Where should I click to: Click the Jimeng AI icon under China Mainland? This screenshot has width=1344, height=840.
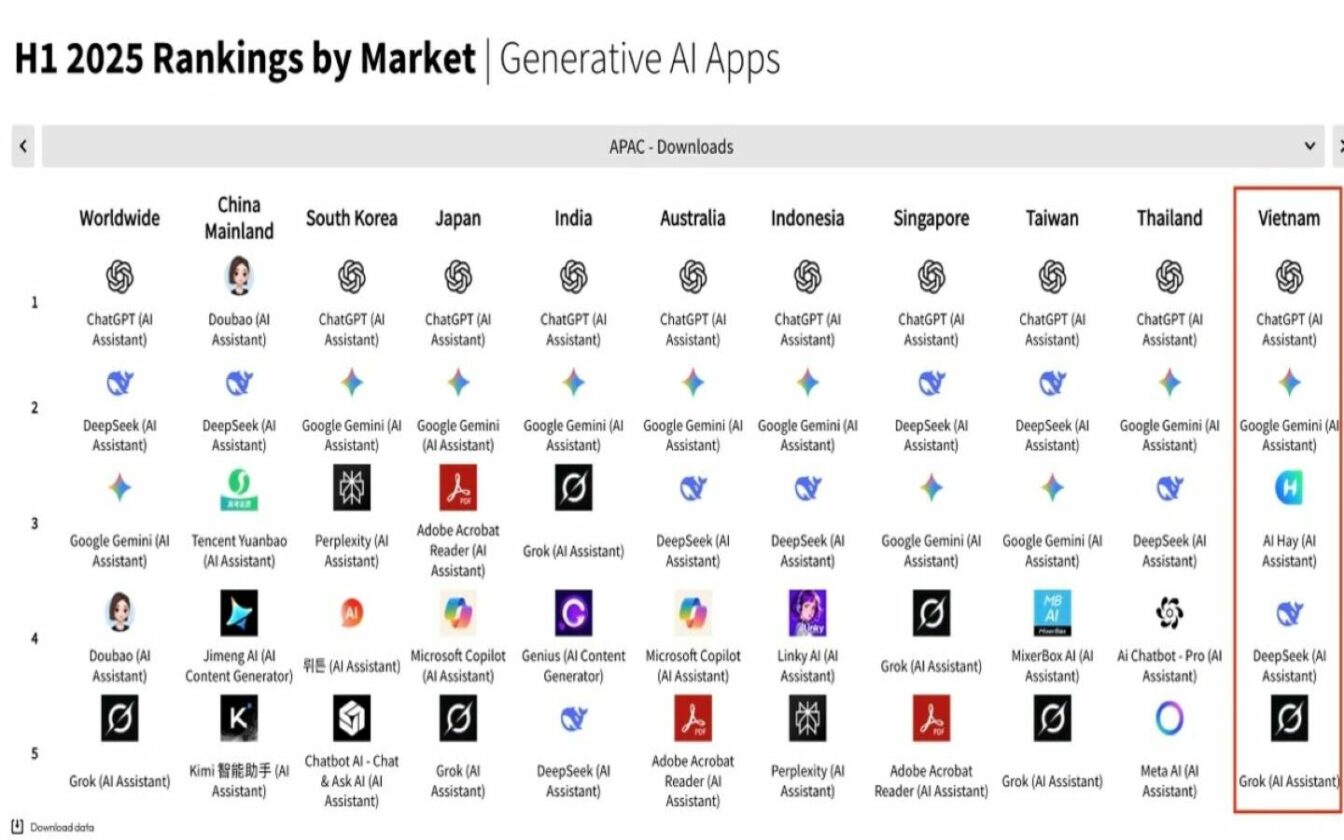[x=239, y=613]
